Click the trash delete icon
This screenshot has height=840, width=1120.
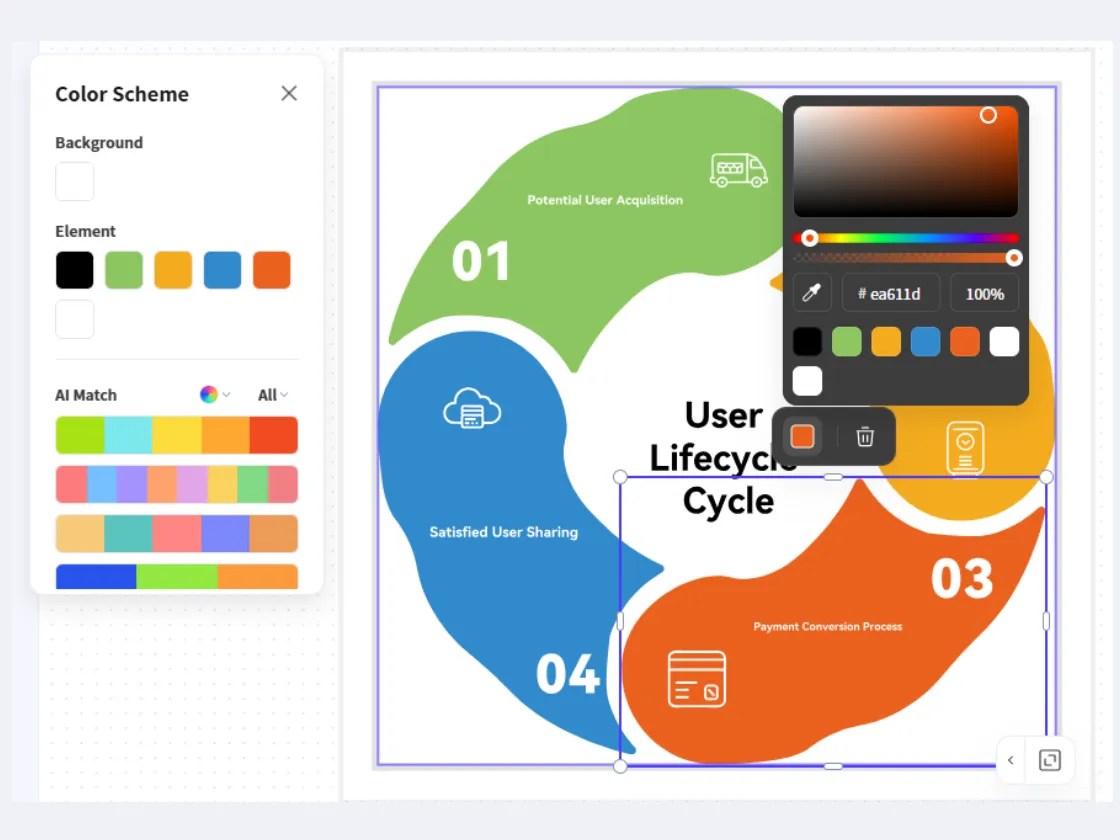865,437
